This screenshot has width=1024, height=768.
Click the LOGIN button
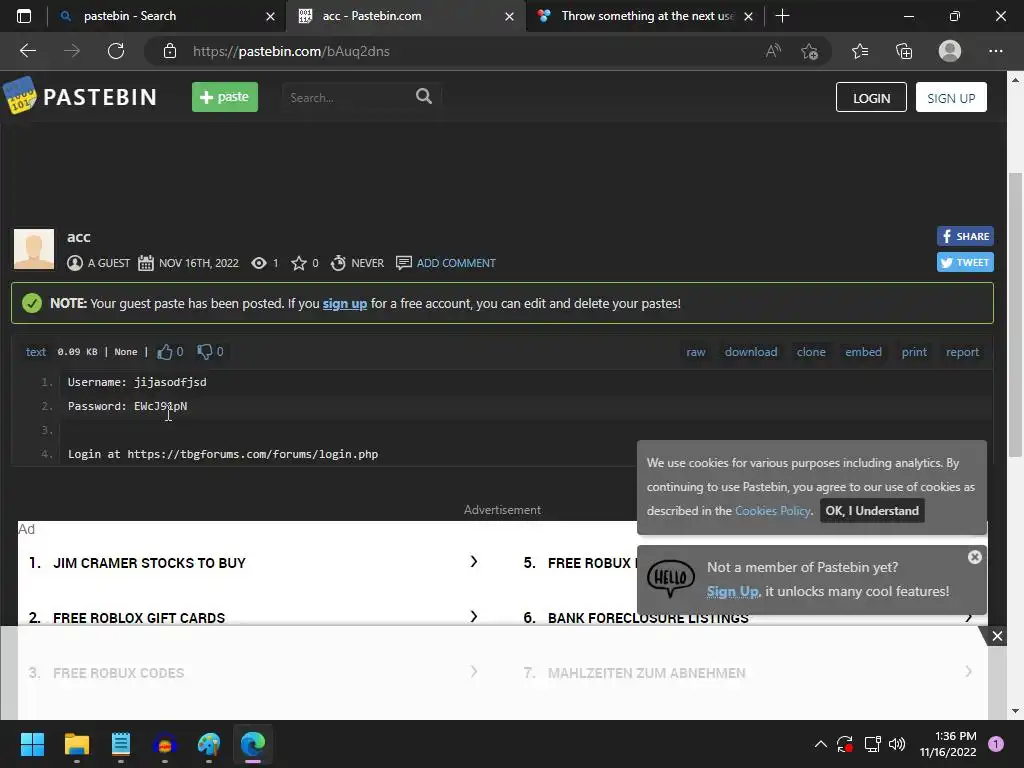click(871, 97)
